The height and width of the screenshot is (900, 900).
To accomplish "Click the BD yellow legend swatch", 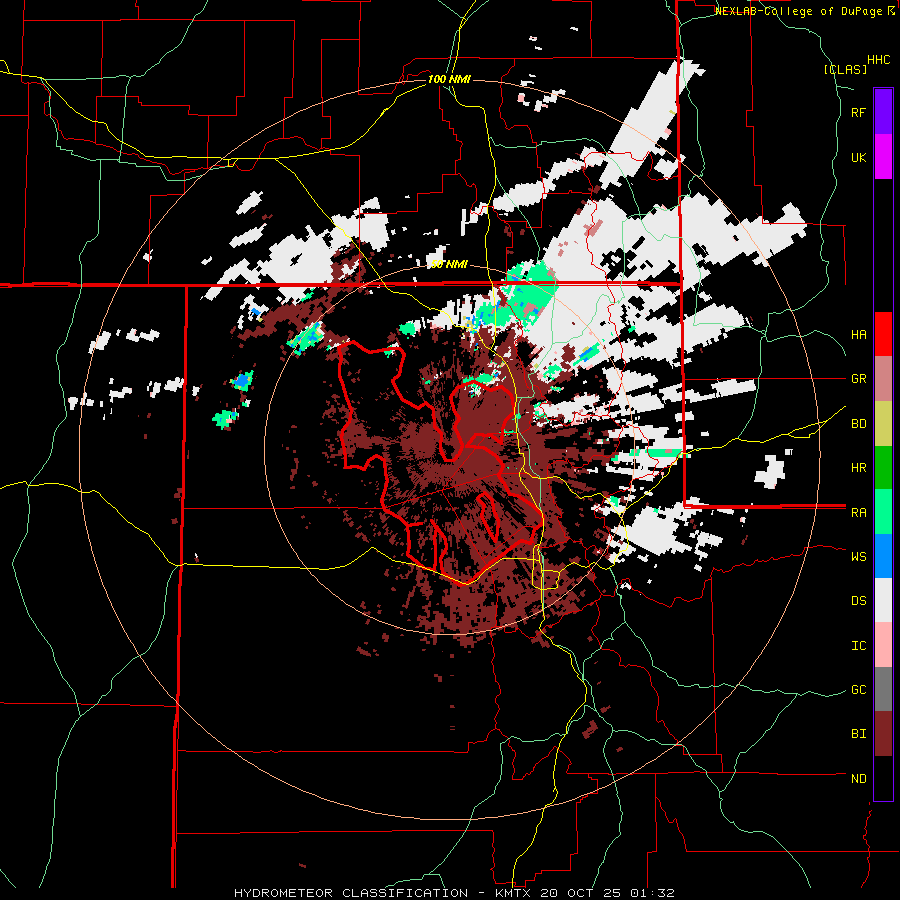I will click(883, 424).
